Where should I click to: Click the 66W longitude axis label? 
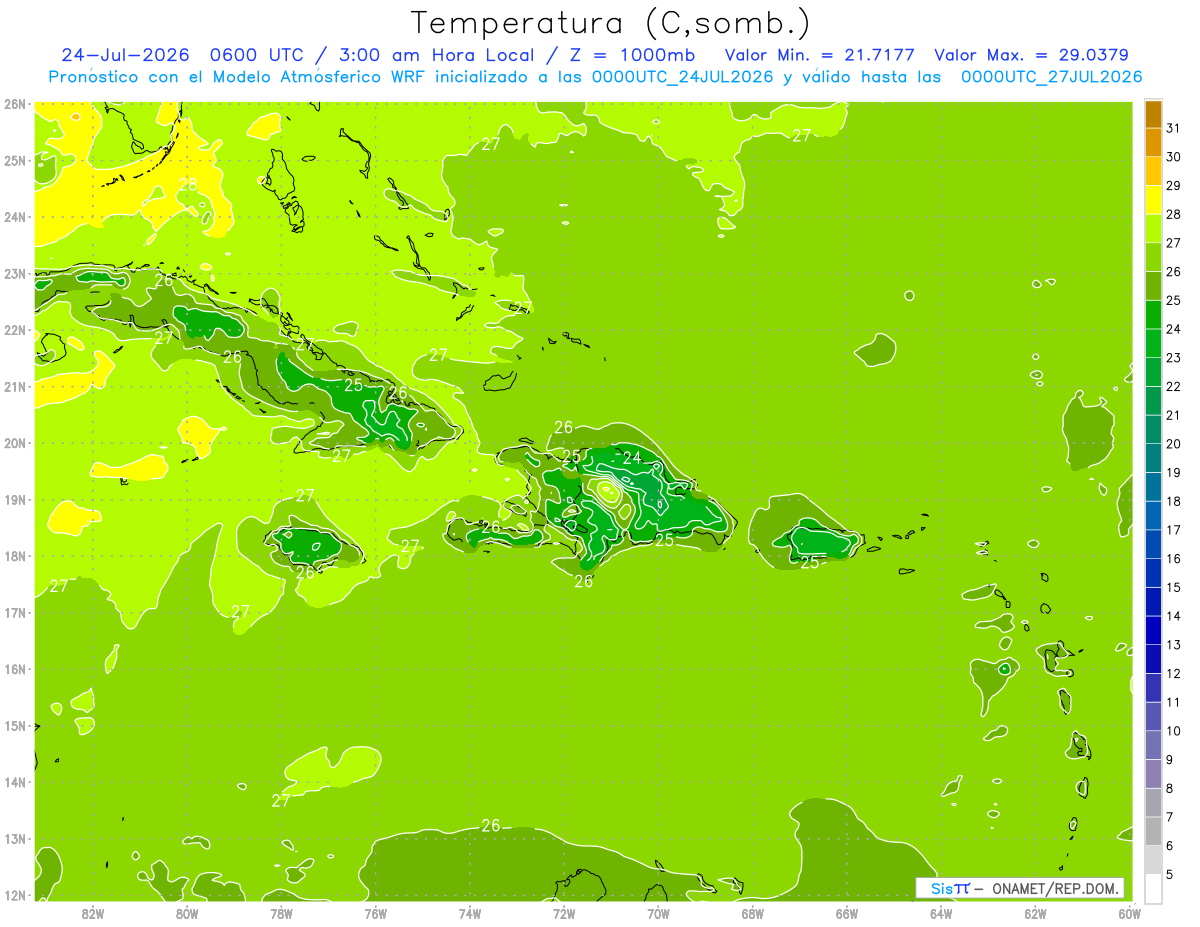pos(846,913)
